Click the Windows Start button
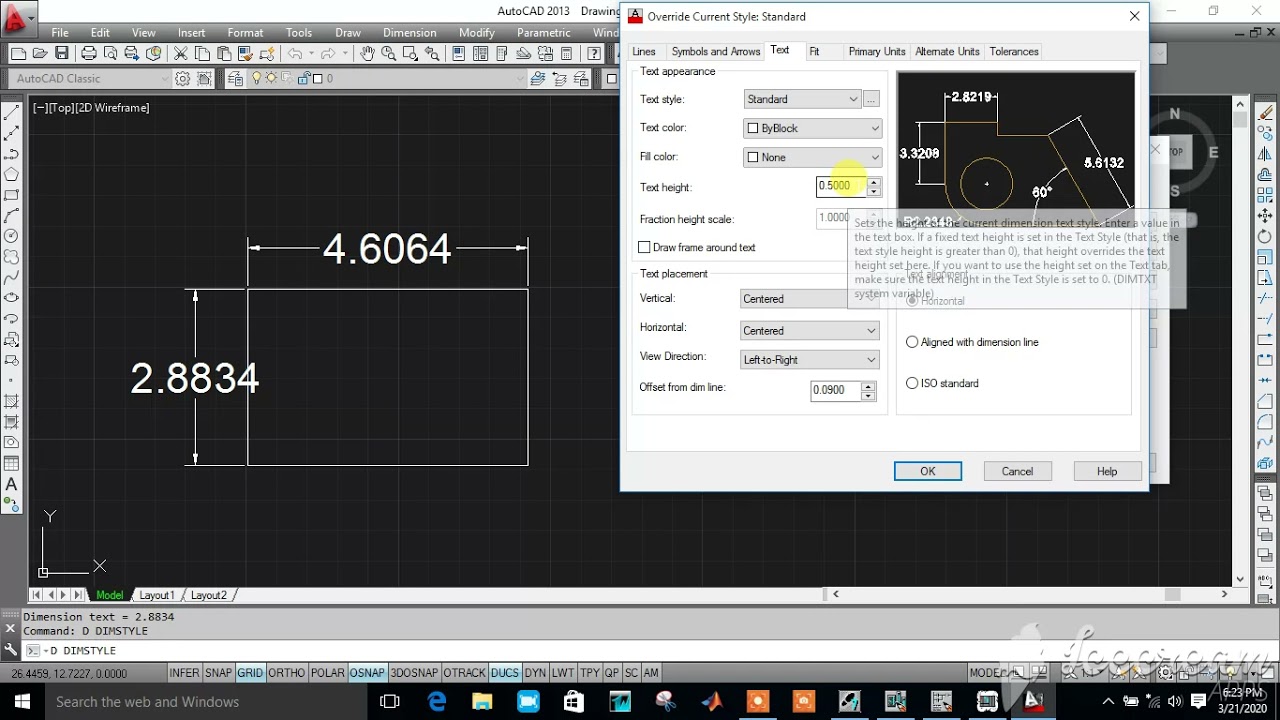Viewport: 1280px width, 720px height. [x=22, y=702]
